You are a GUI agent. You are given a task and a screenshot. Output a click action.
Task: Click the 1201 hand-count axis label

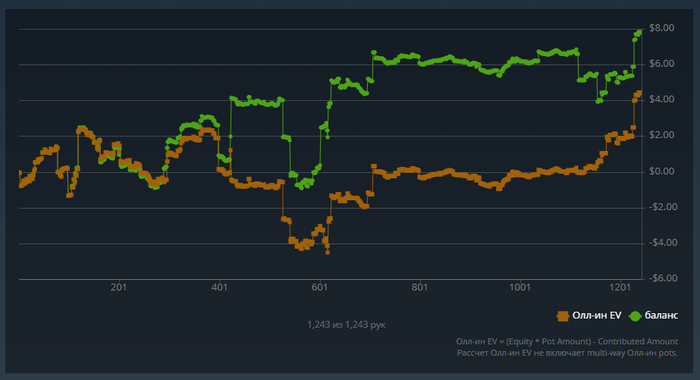point(620,287)
